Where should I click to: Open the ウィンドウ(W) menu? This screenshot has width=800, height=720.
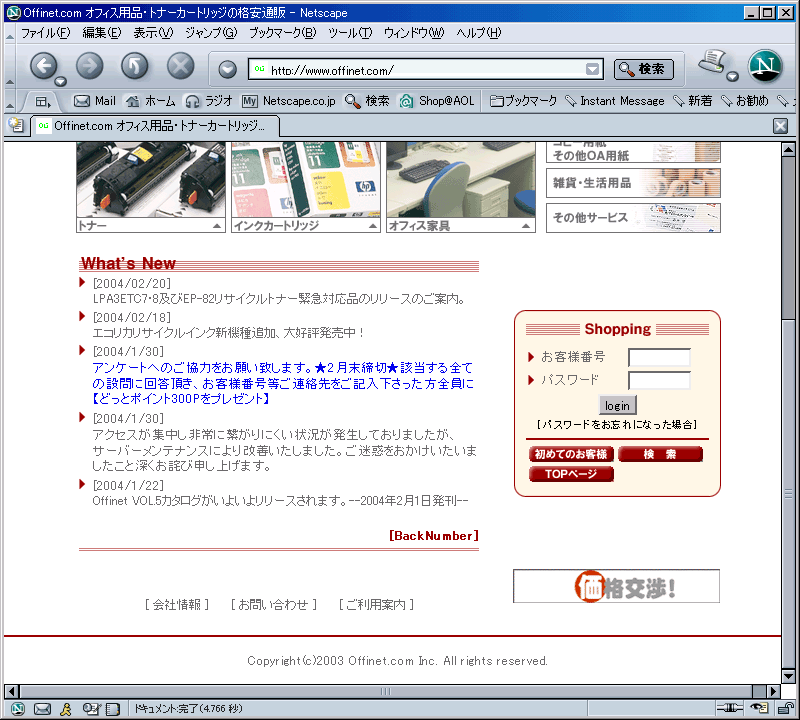pos(414,33)
